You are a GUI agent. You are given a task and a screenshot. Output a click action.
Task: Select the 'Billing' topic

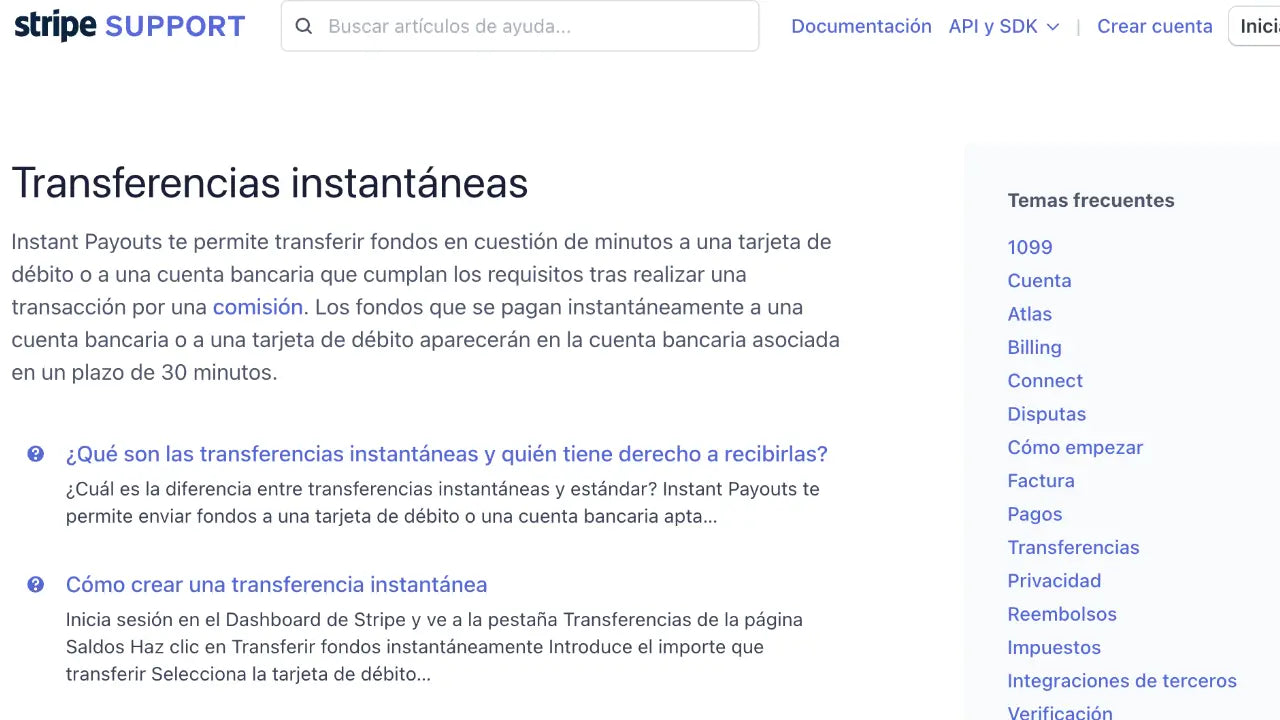[1034, 347]
